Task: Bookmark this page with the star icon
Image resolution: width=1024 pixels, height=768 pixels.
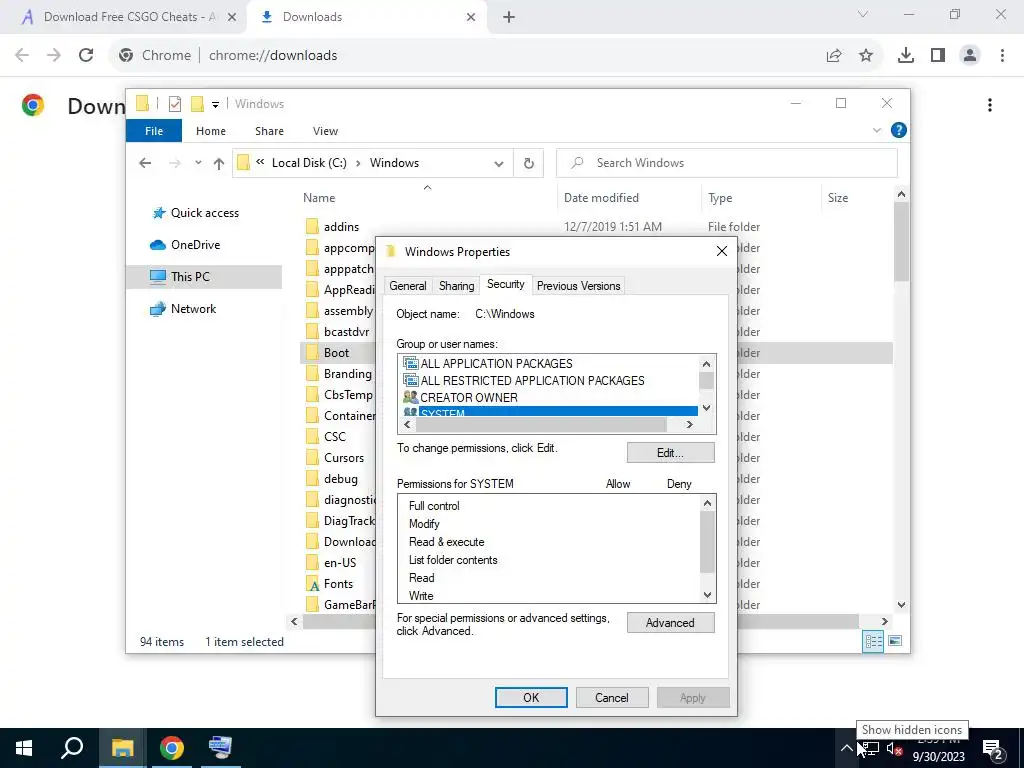Action: pyautogui.click(x=866, y=56)
